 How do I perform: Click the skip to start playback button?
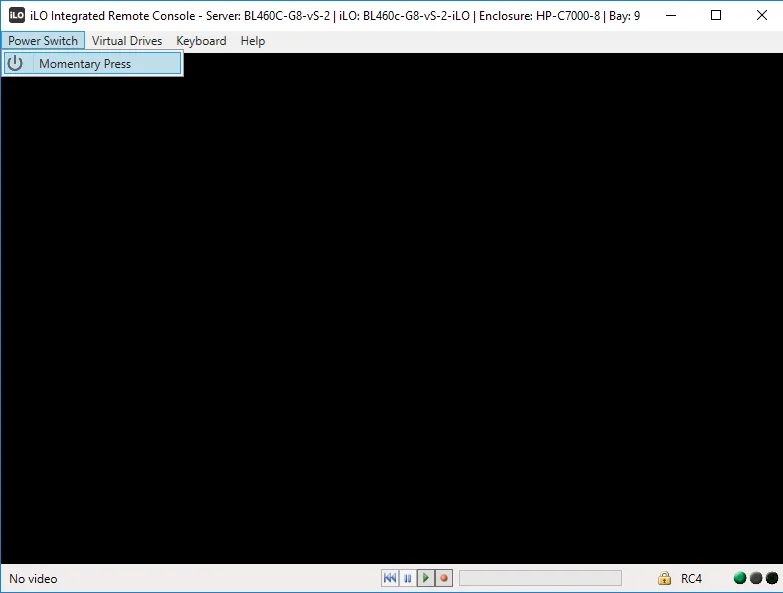390,578
